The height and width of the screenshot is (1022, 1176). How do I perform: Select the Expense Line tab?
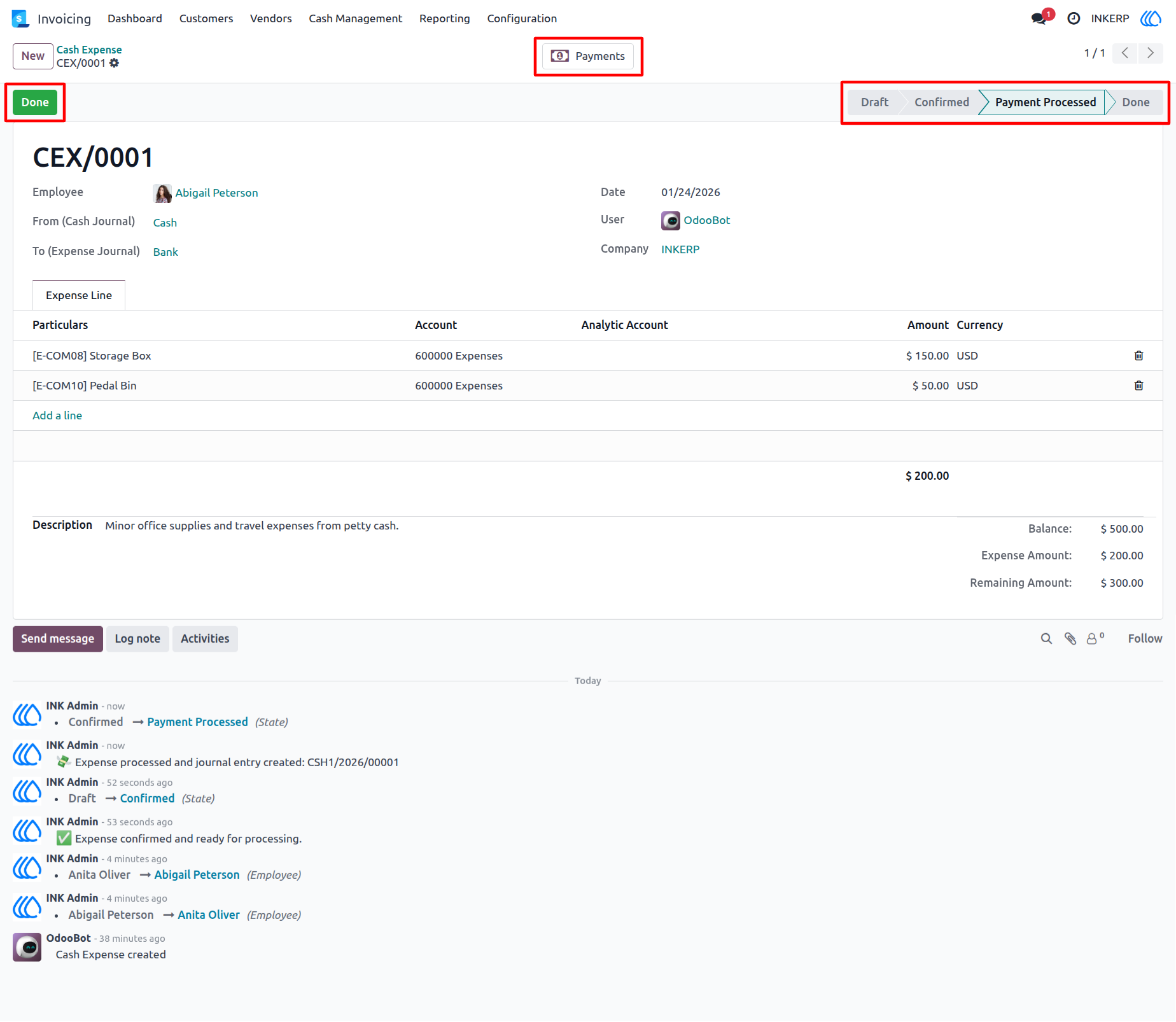[79, 295]
